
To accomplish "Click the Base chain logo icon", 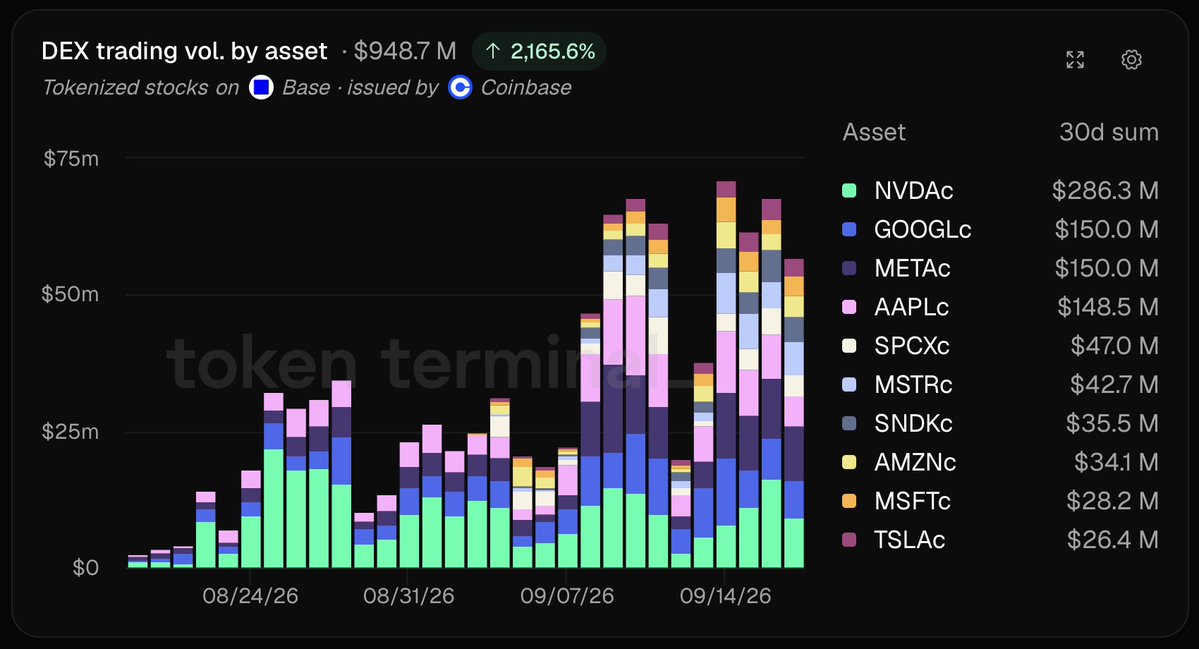I will click(262, 88).
